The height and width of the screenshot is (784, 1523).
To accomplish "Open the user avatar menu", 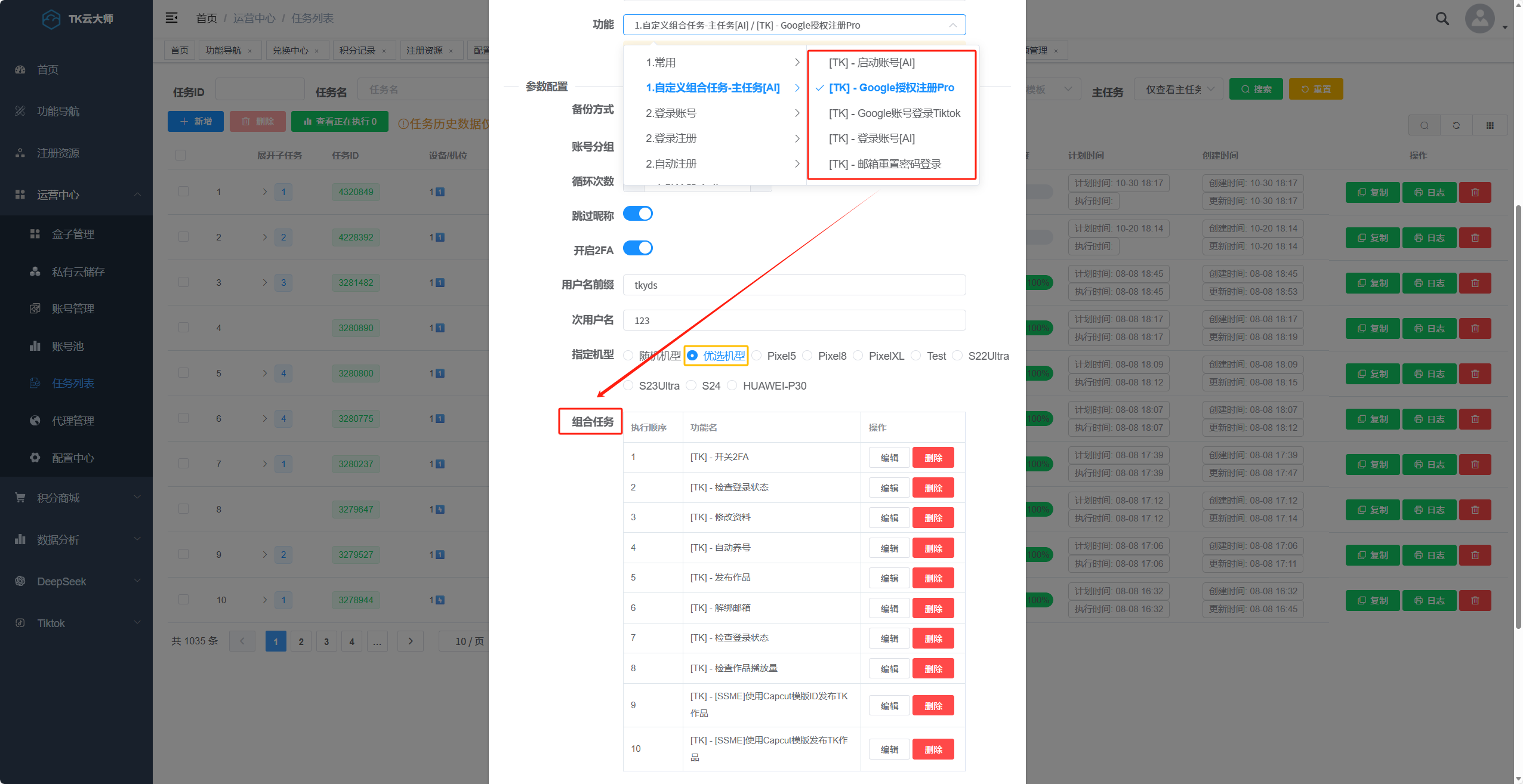I will coord(1479,18).
